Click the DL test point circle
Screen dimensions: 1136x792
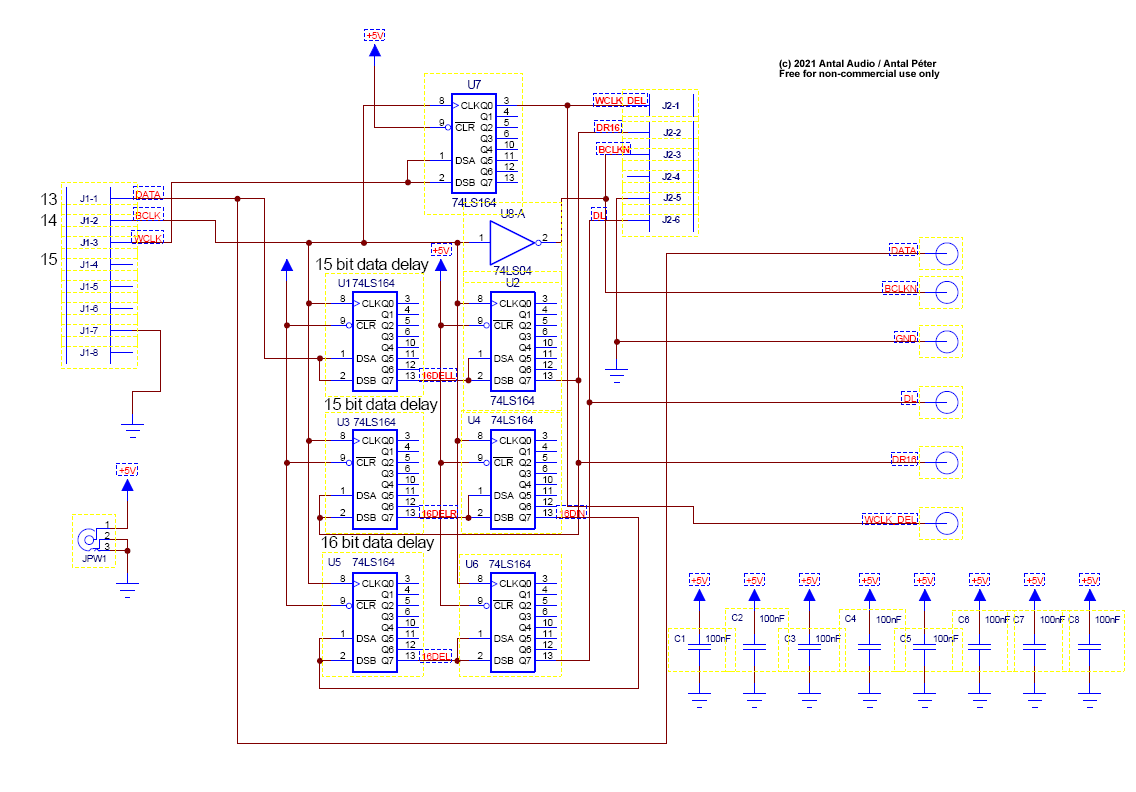coord(947,402)
